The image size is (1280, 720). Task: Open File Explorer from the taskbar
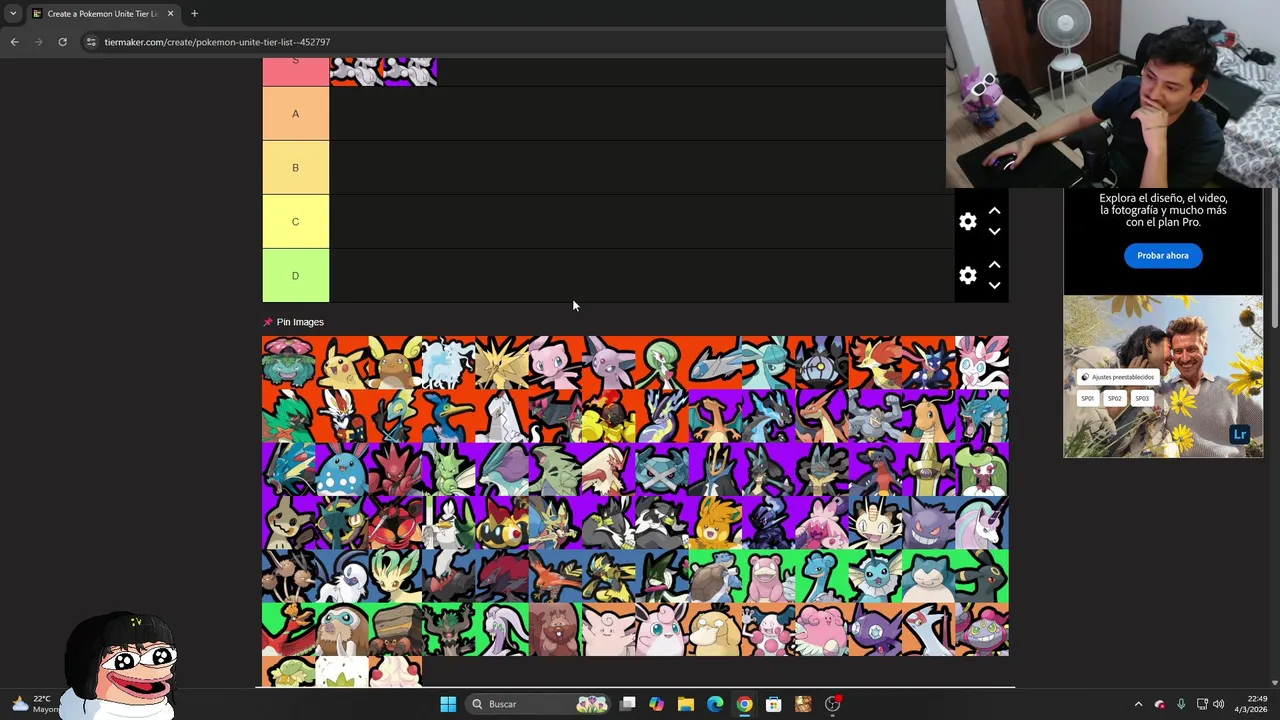click(x=686, y=704)
